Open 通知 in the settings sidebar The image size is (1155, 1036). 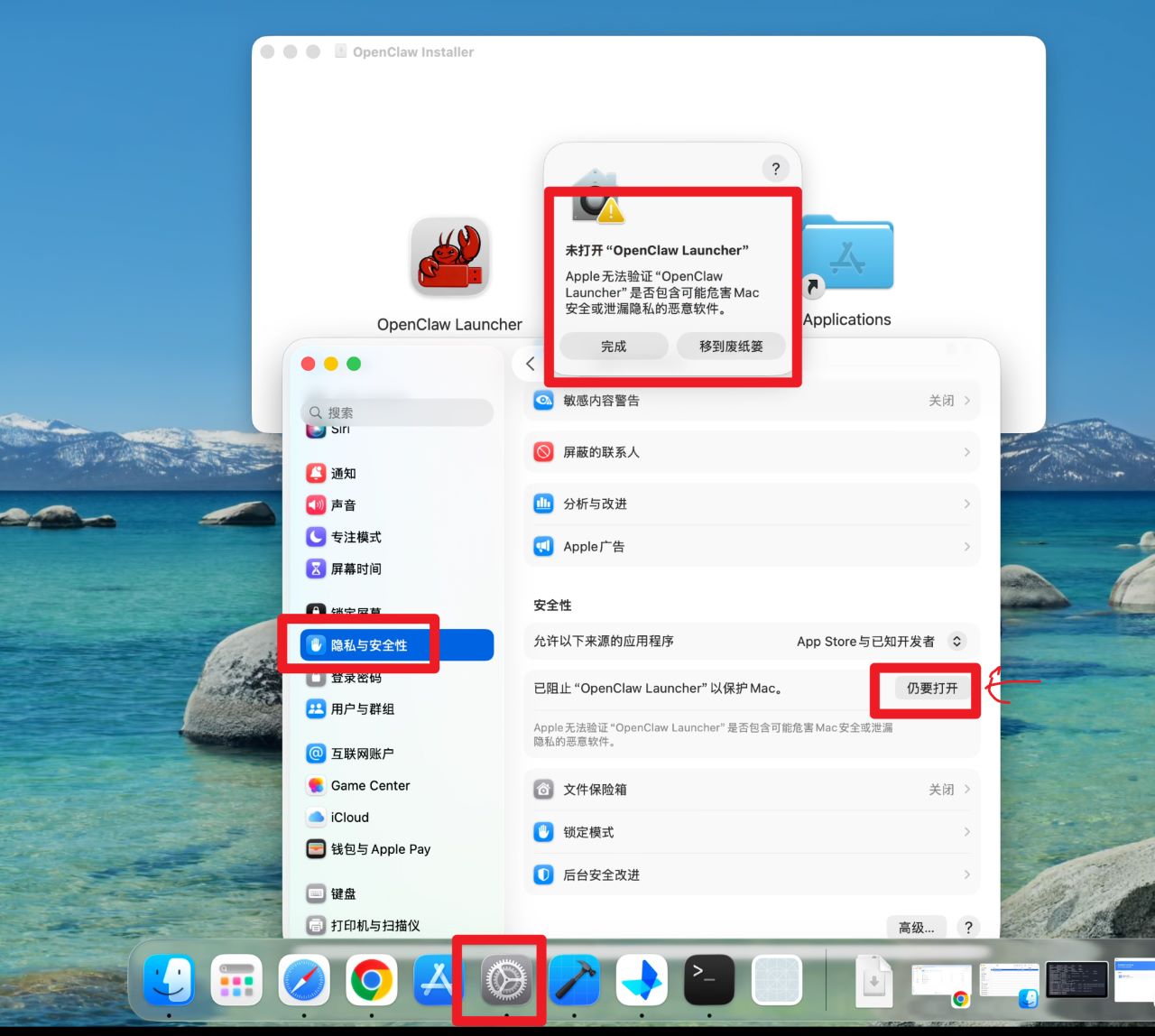point(343,473)
